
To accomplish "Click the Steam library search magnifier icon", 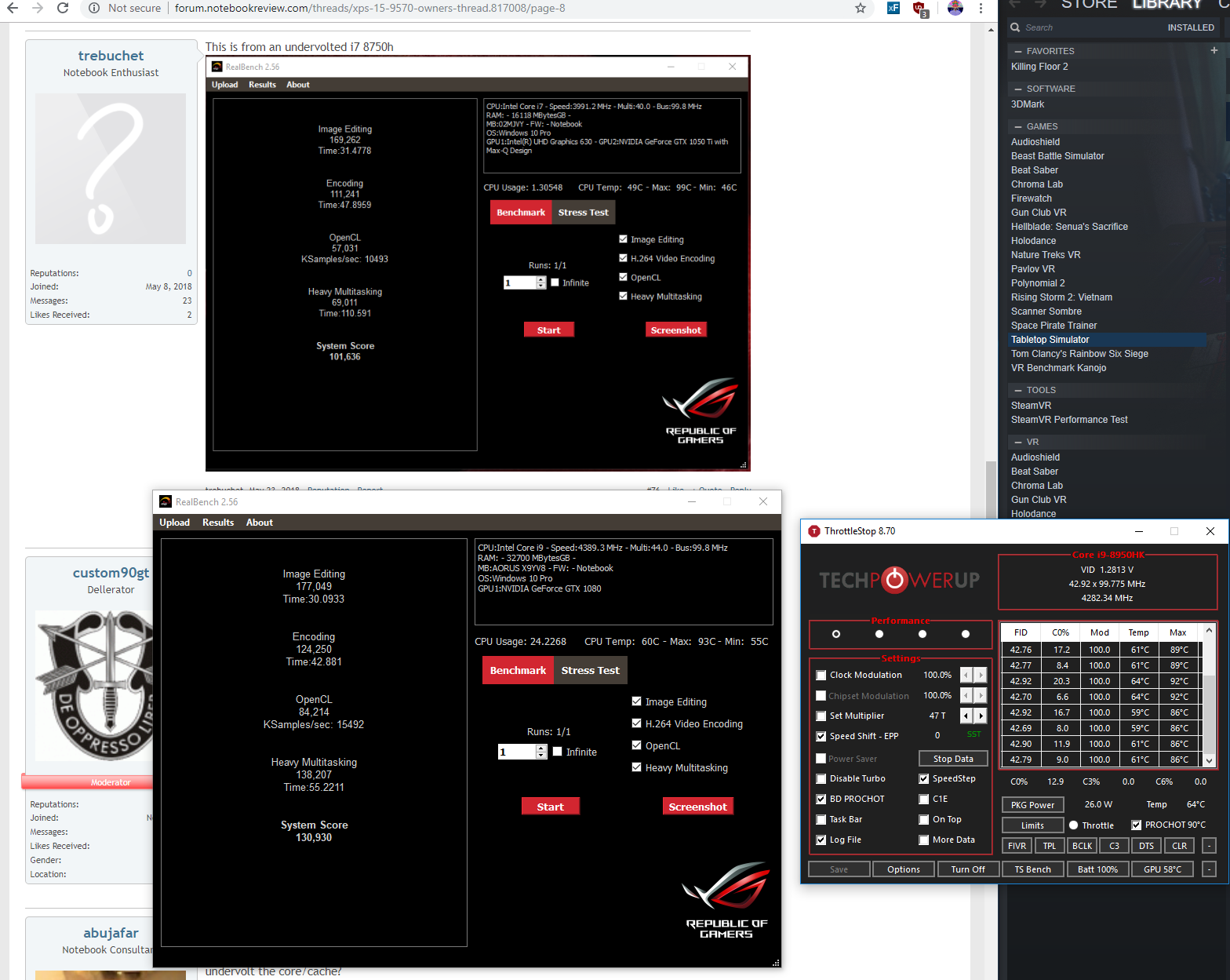I will coord(1016,27).
